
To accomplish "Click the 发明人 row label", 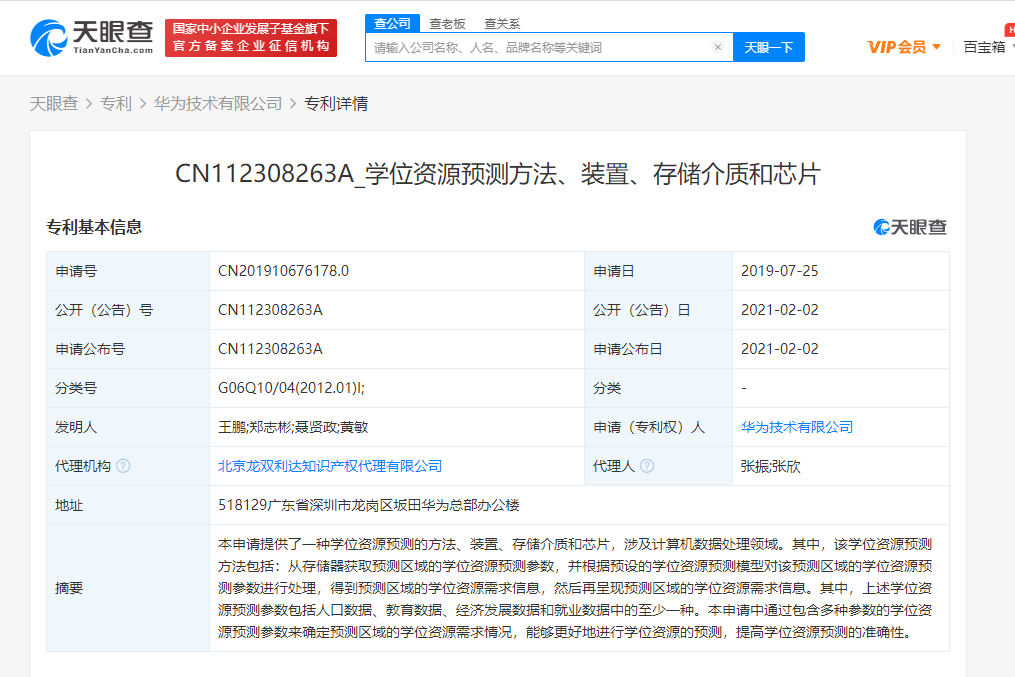I will pos(76,427).
